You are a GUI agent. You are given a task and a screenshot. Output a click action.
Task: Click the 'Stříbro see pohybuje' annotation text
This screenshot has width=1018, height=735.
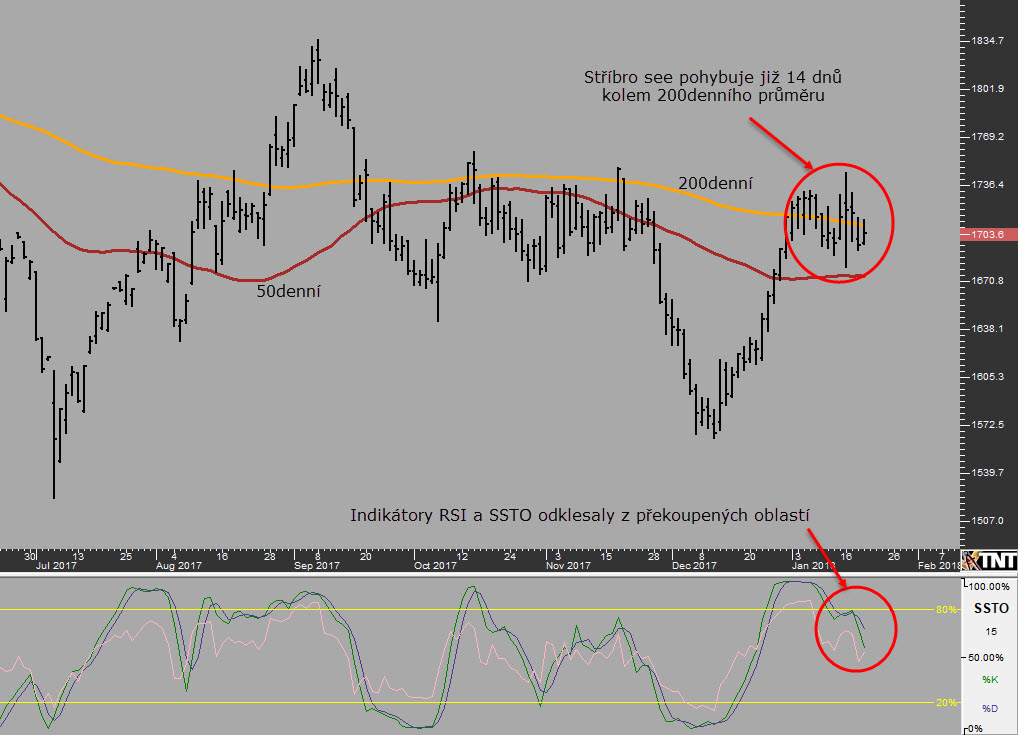click(712, 86)
